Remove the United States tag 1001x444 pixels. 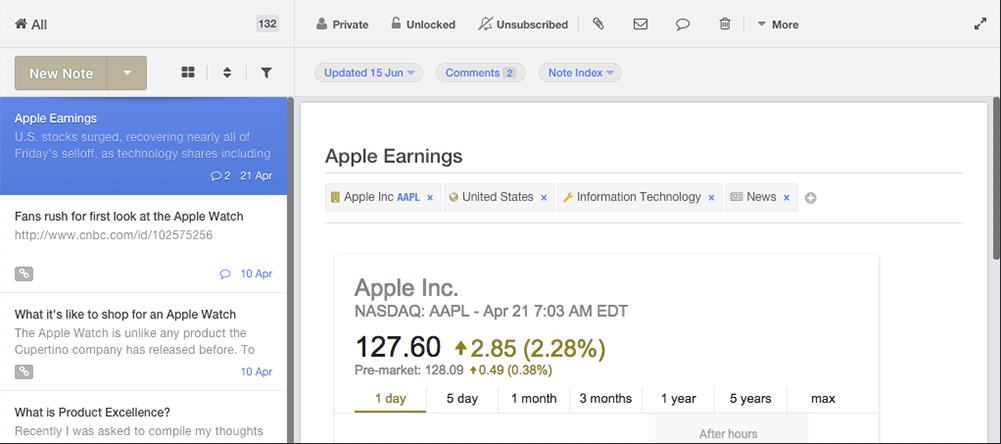[544, 198]
